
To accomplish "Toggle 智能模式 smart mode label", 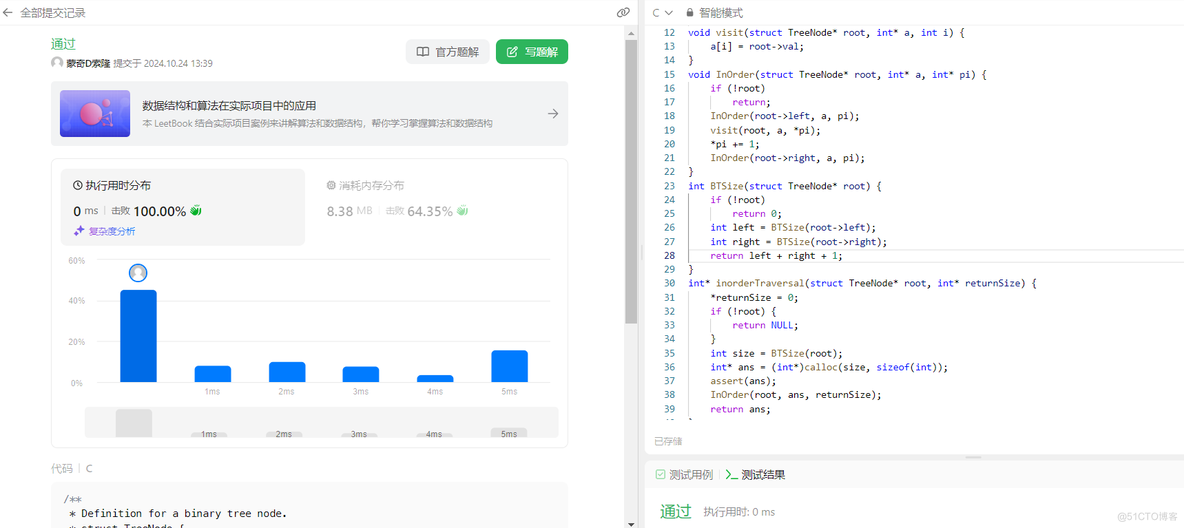I will tap(720, 13).
